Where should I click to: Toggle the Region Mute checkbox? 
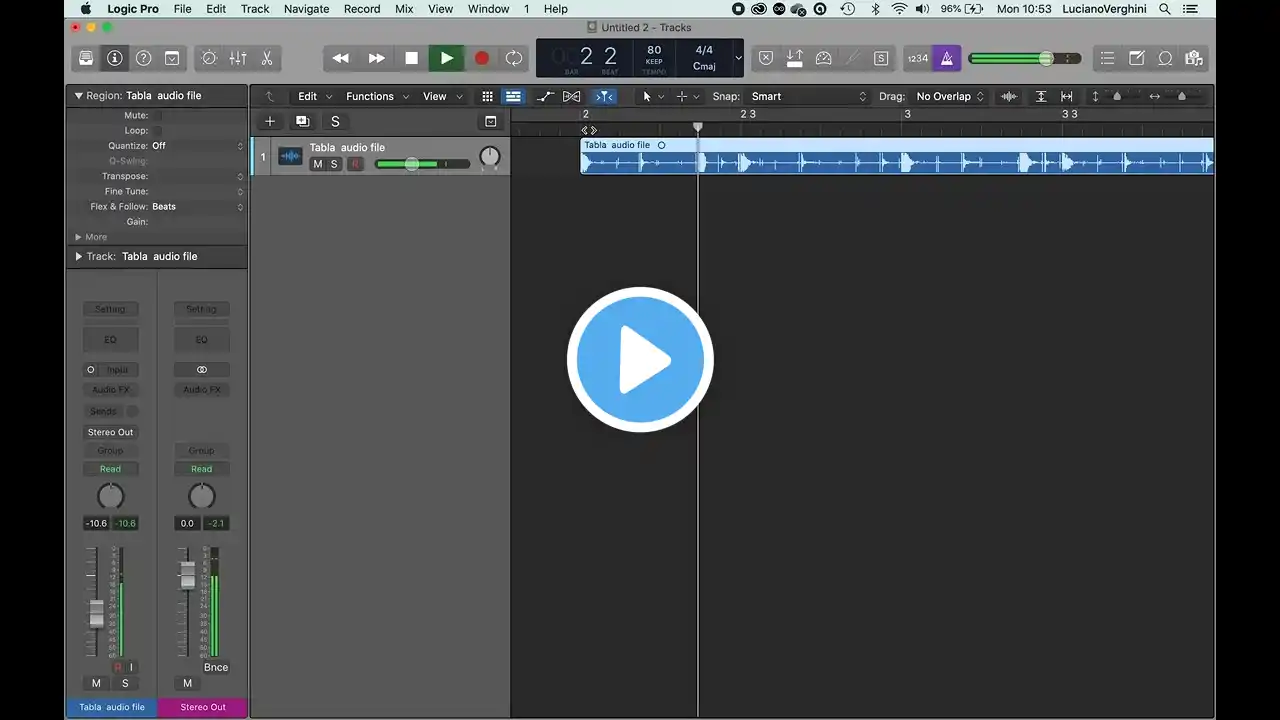click(157, 116)
